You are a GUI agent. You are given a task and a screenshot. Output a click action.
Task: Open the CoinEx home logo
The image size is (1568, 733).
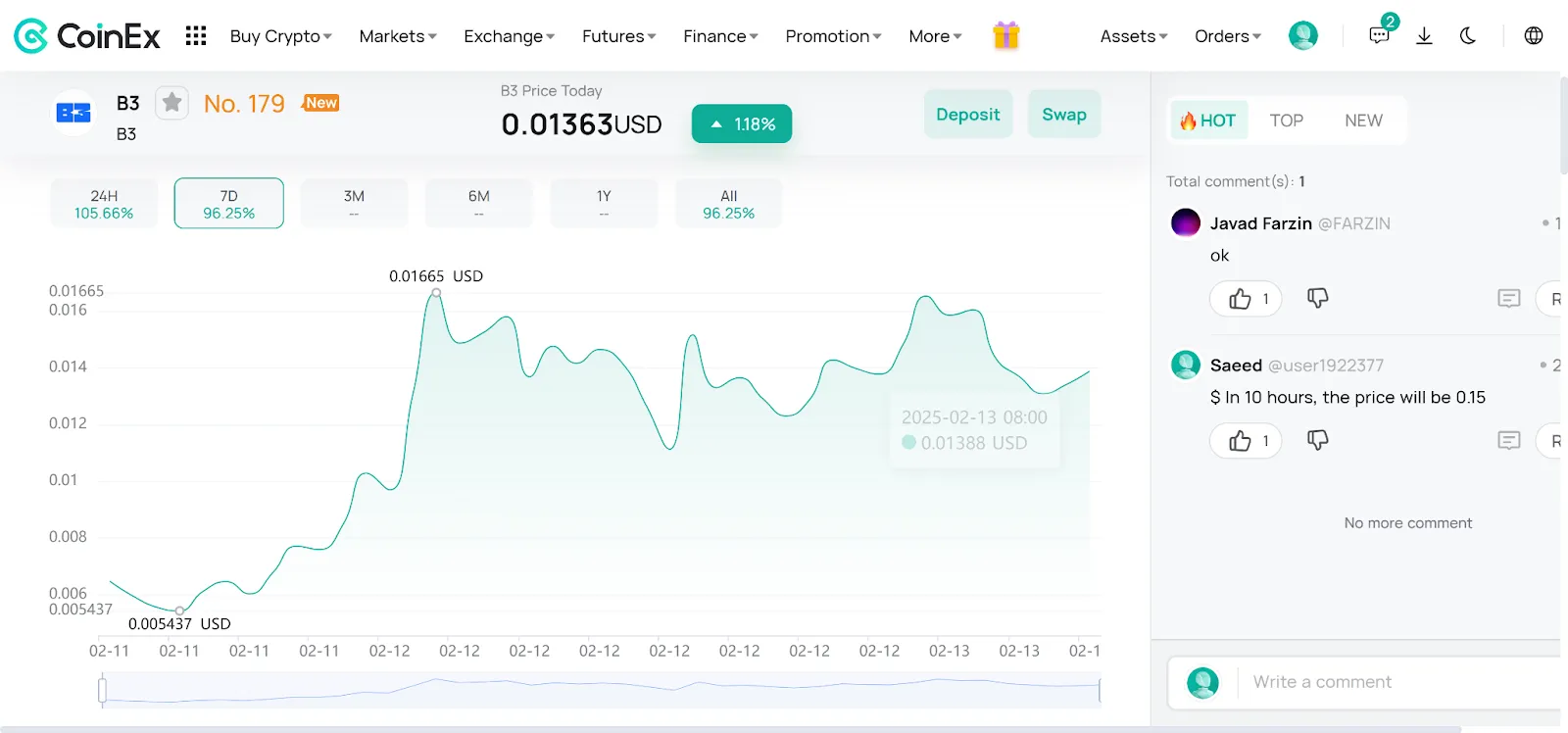point(86,36)
